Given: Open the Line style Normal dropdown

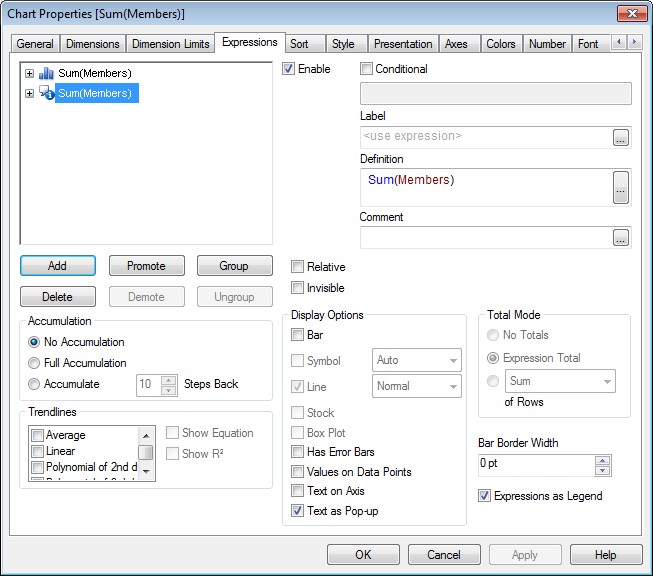Looking at the screenshot, I should (416, 386).
